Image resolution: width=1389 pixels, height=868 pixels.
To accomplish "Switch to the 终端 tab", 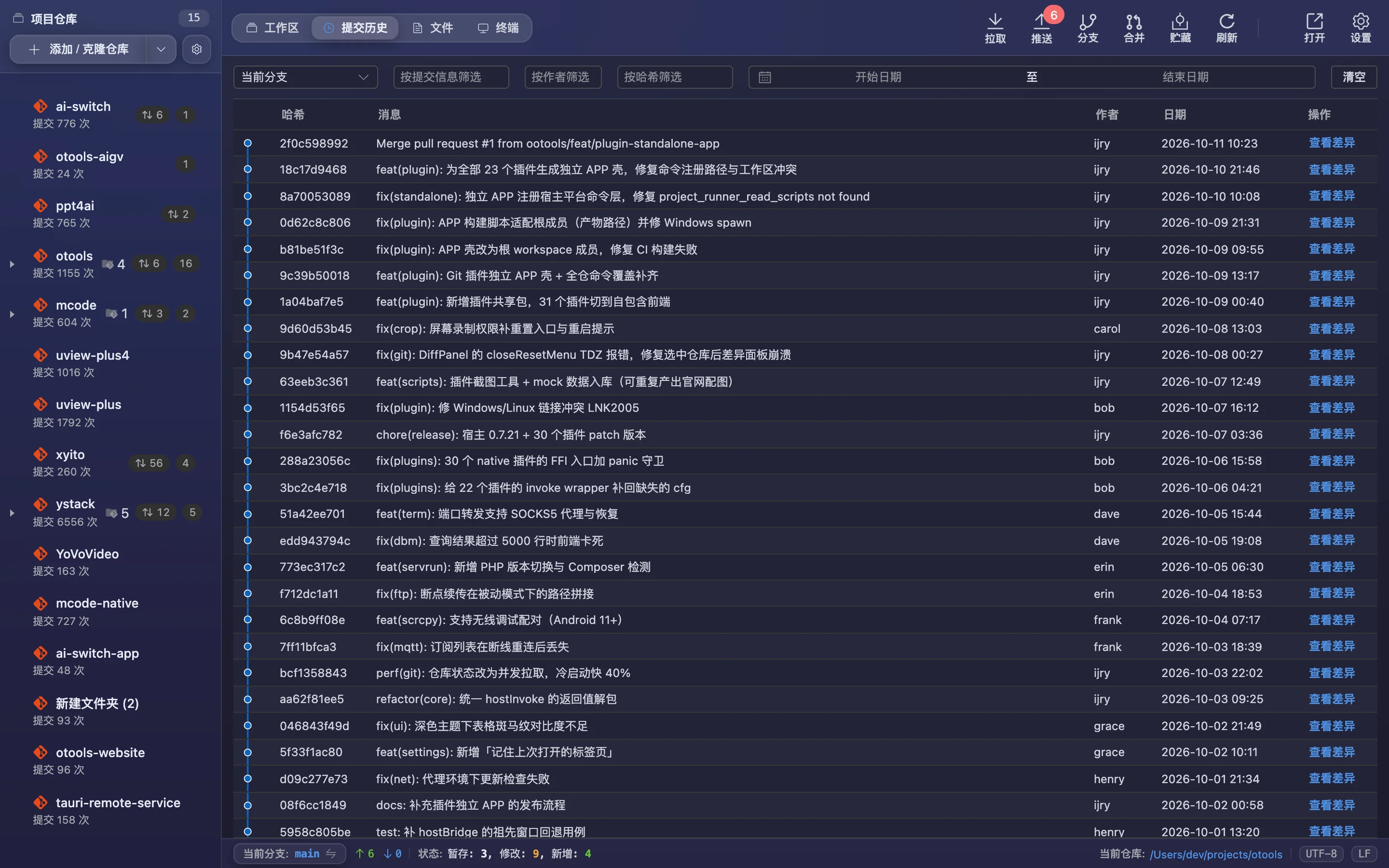I will [x=498, y=27].
